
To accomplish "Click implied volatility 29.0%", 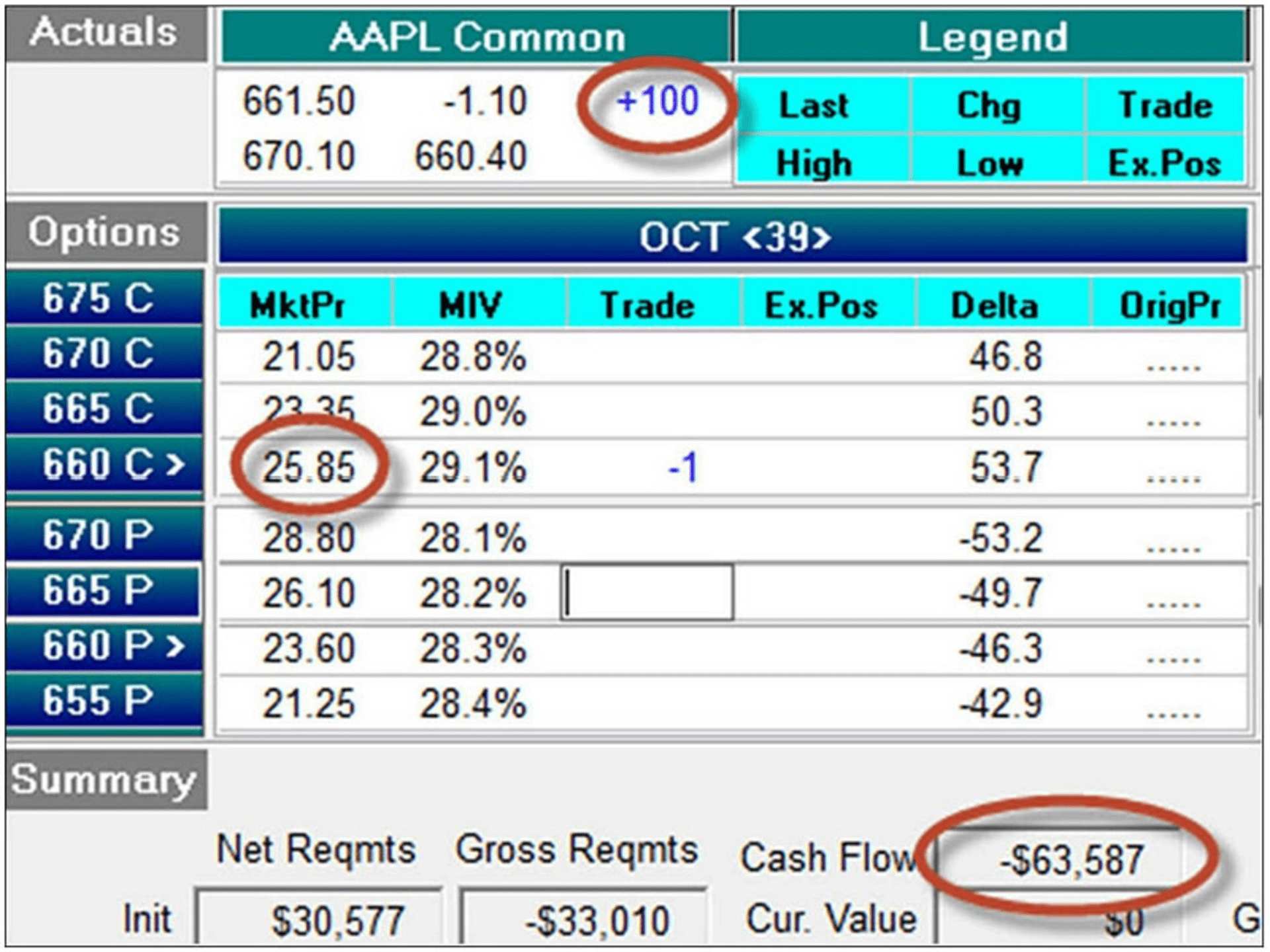I will point(473,412).
